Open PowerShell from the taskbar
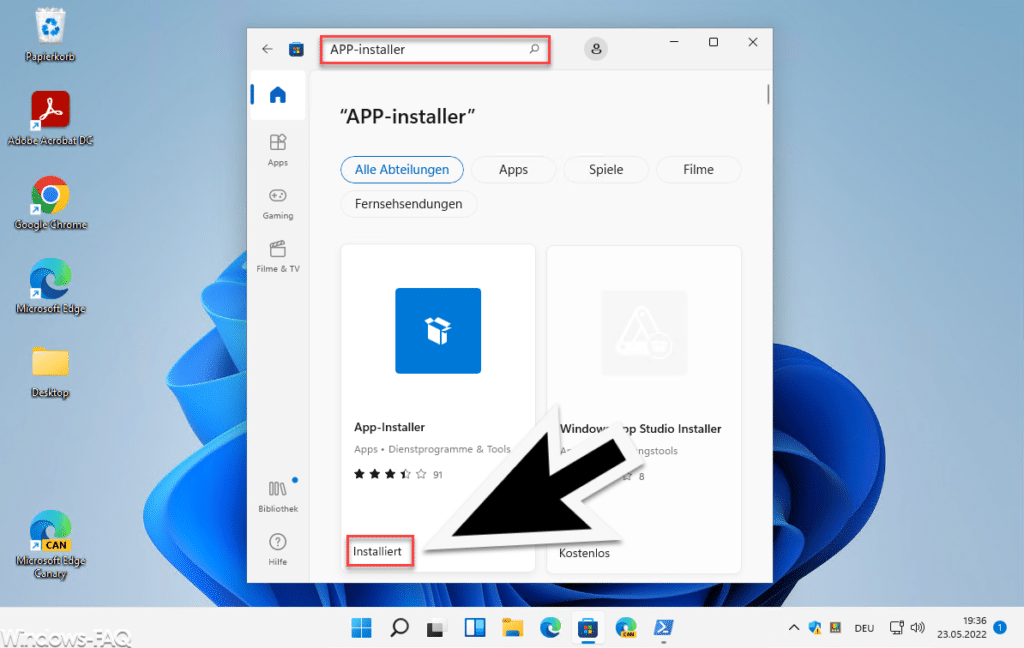Viewport: 1024px width, 648px height. pos(664,628)
